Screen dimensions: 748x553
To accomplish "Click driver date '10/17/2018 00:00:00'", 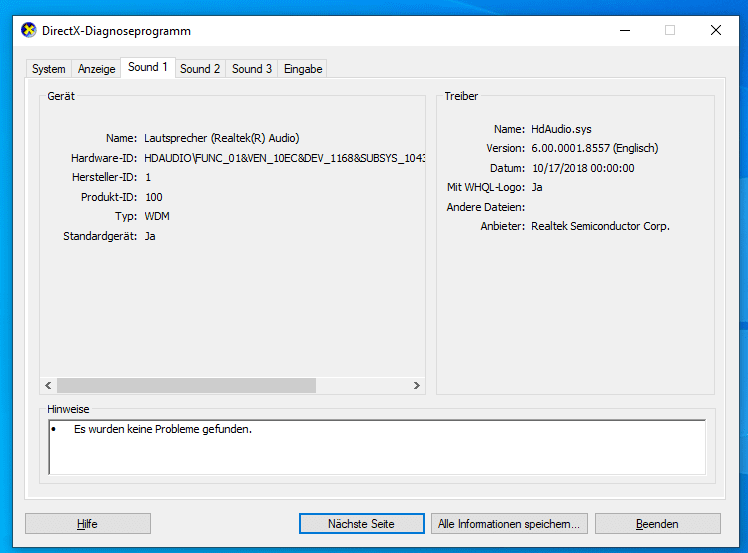I will pos(583,168).
